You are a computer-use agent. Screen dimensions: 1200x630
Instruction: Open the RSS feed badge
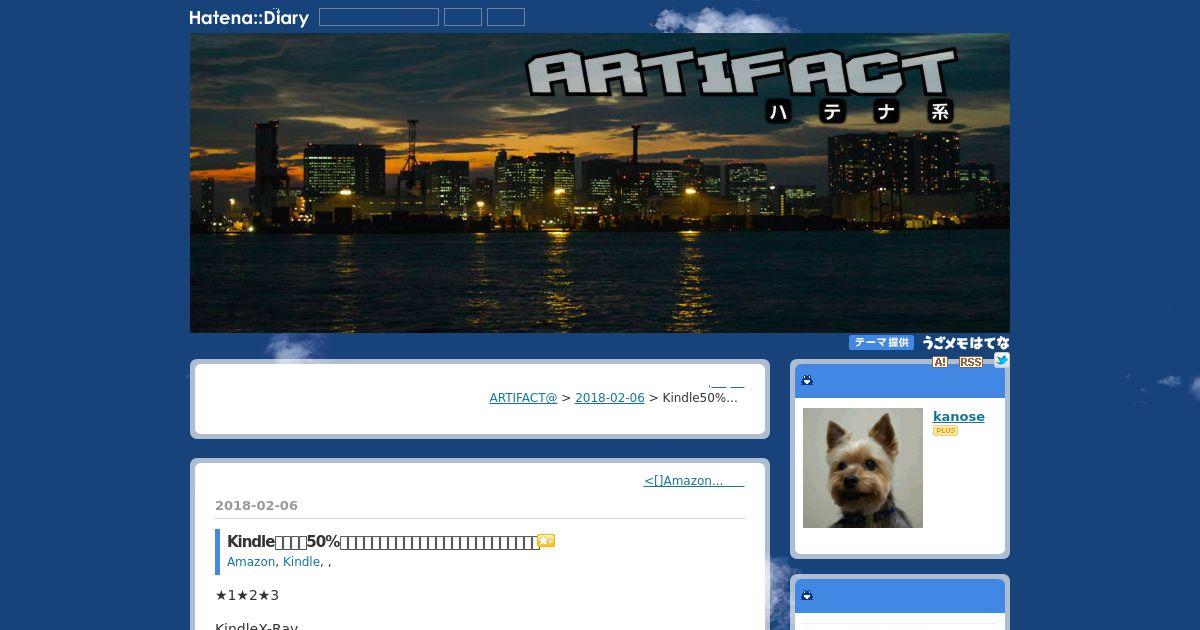pyautogui.click(x=971, y=362)
